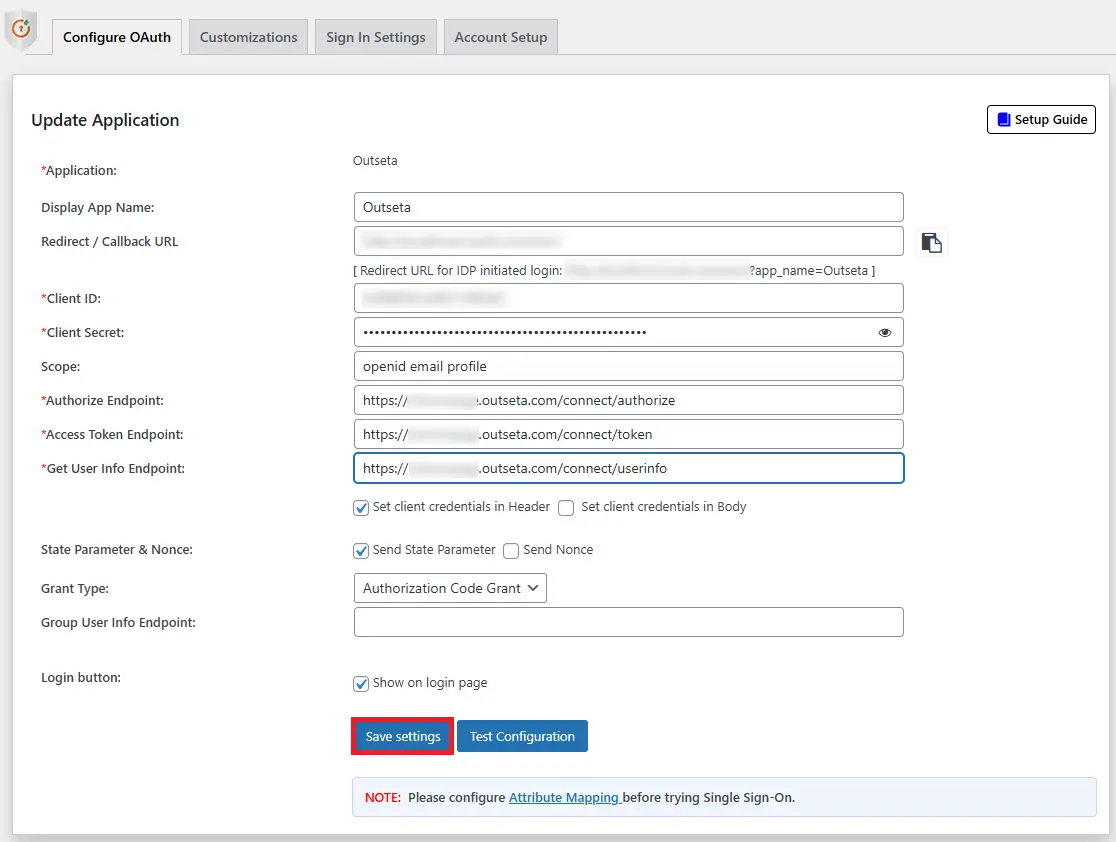Screen dimensions: 1116x842
Task: Click the Redirect / Callback URL field
Action: click(628, 241)
